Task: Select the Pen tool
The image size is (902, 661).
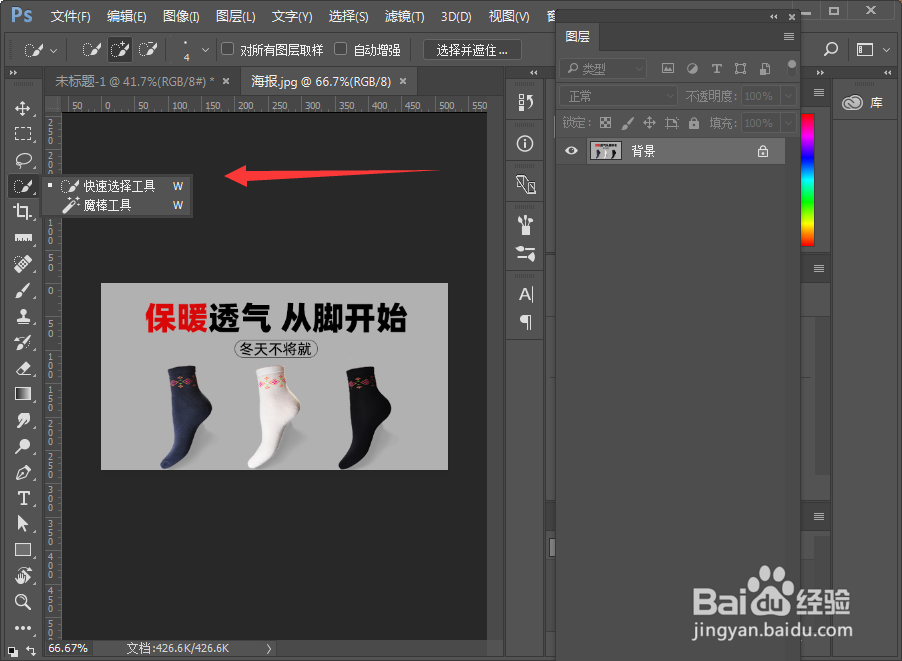Action: [x=23, y=472]
